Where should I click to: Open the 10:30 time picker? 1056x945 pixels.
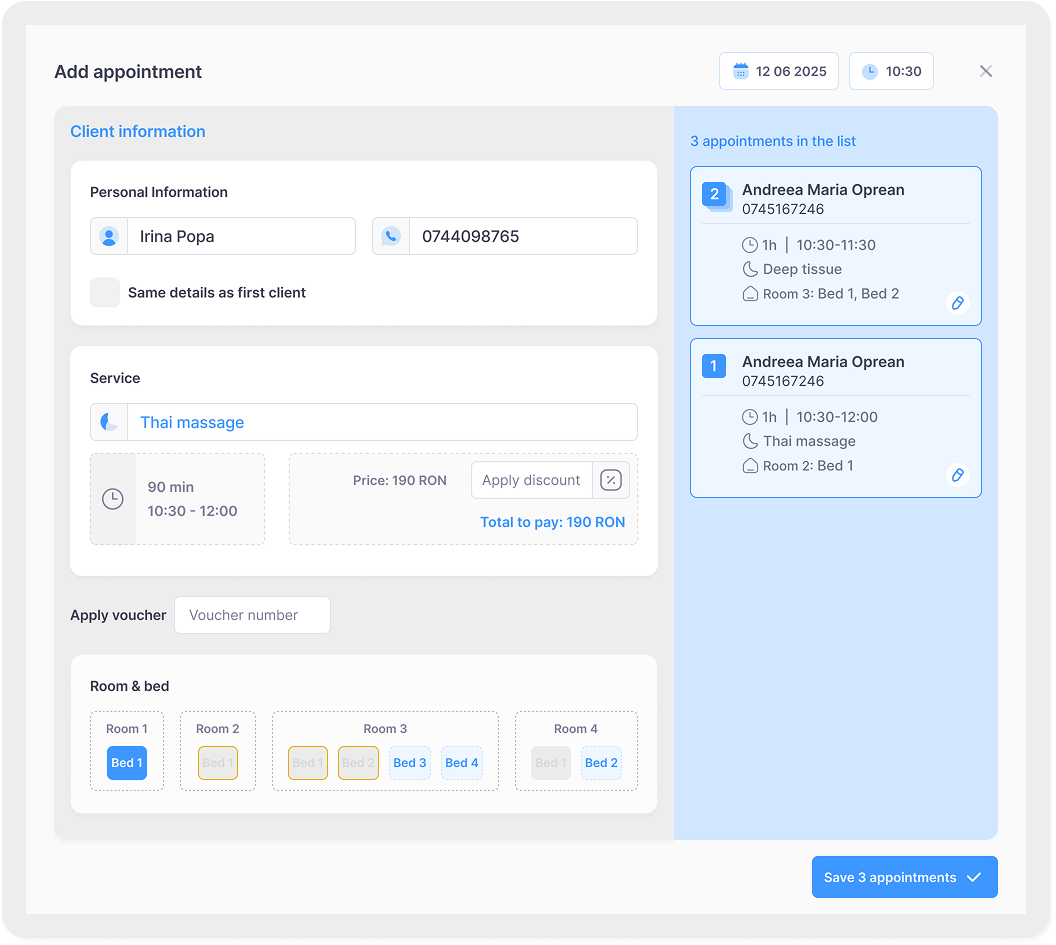coord(891,72)
